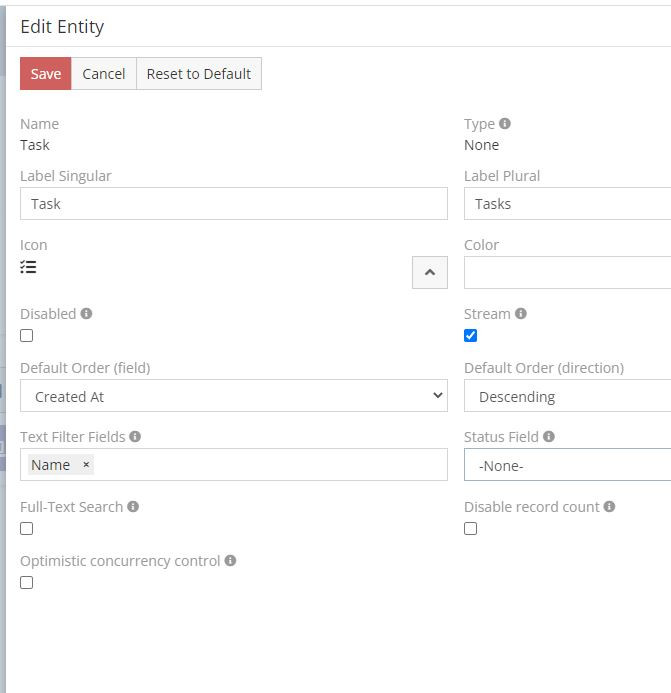Uncheck the Stream checkbox

click(x=471, y=336)
